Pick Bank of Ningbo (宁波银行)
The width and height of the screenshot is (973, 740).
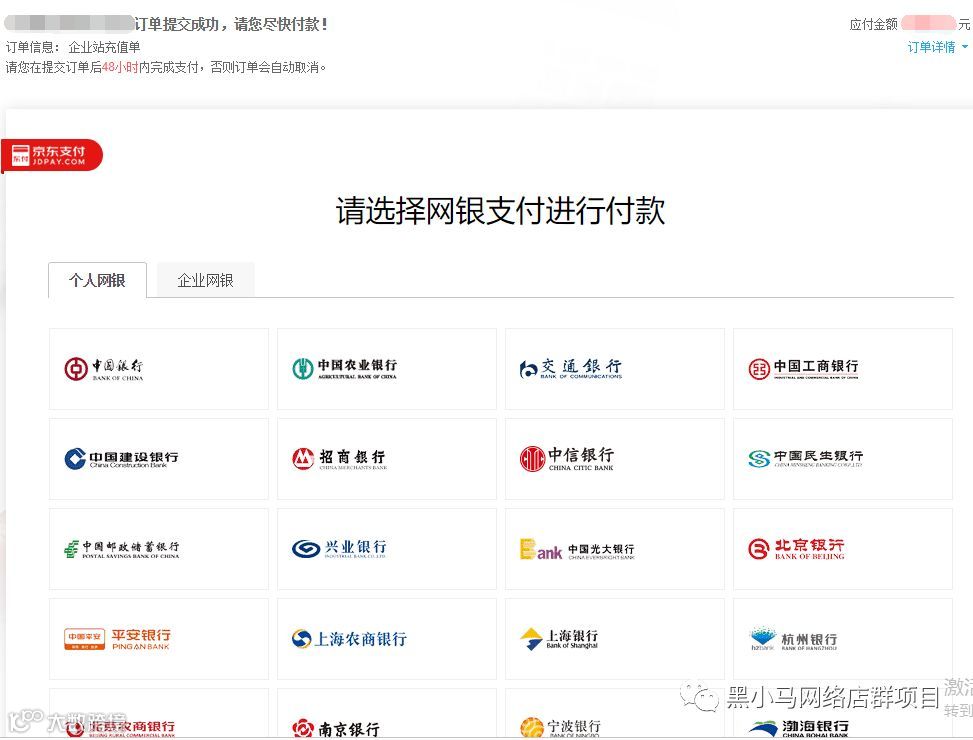click(x=615, y=714)
